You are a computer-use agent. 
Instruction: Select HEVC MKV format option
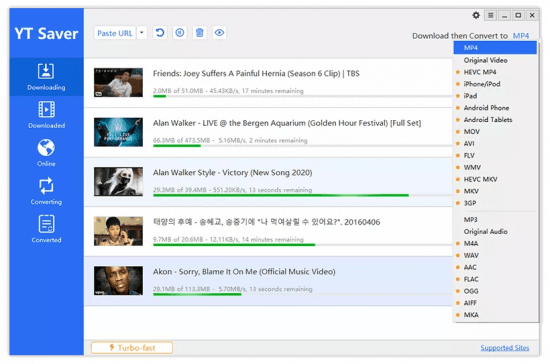click(x=480, y=179)
